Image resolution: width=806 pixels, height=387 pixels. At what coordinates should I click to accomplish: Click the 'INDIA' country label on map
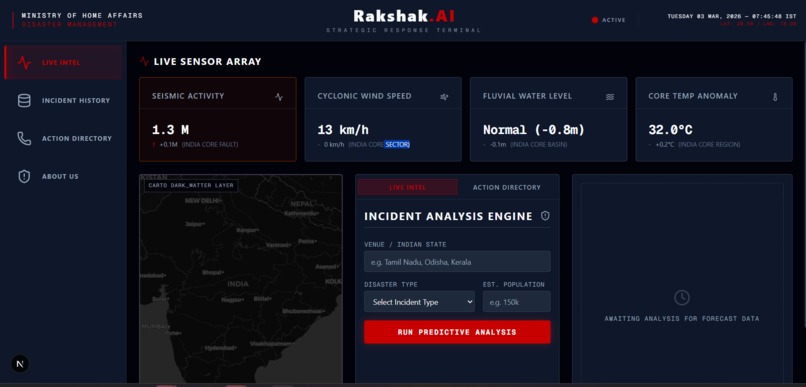point(238,284)
